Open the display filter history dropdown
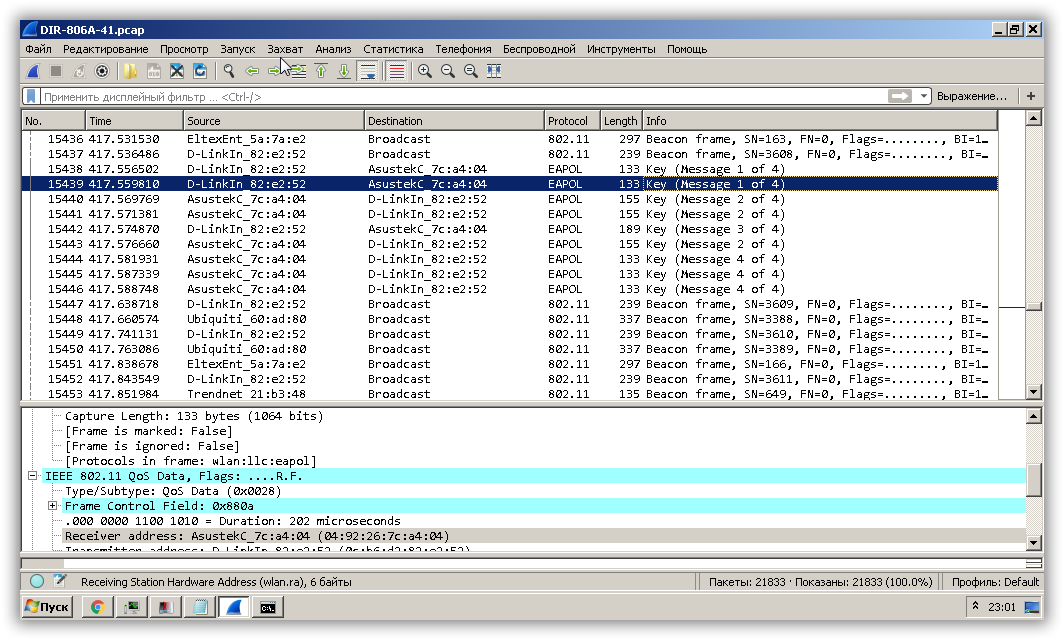1064x640 pixels. point(923,96)
